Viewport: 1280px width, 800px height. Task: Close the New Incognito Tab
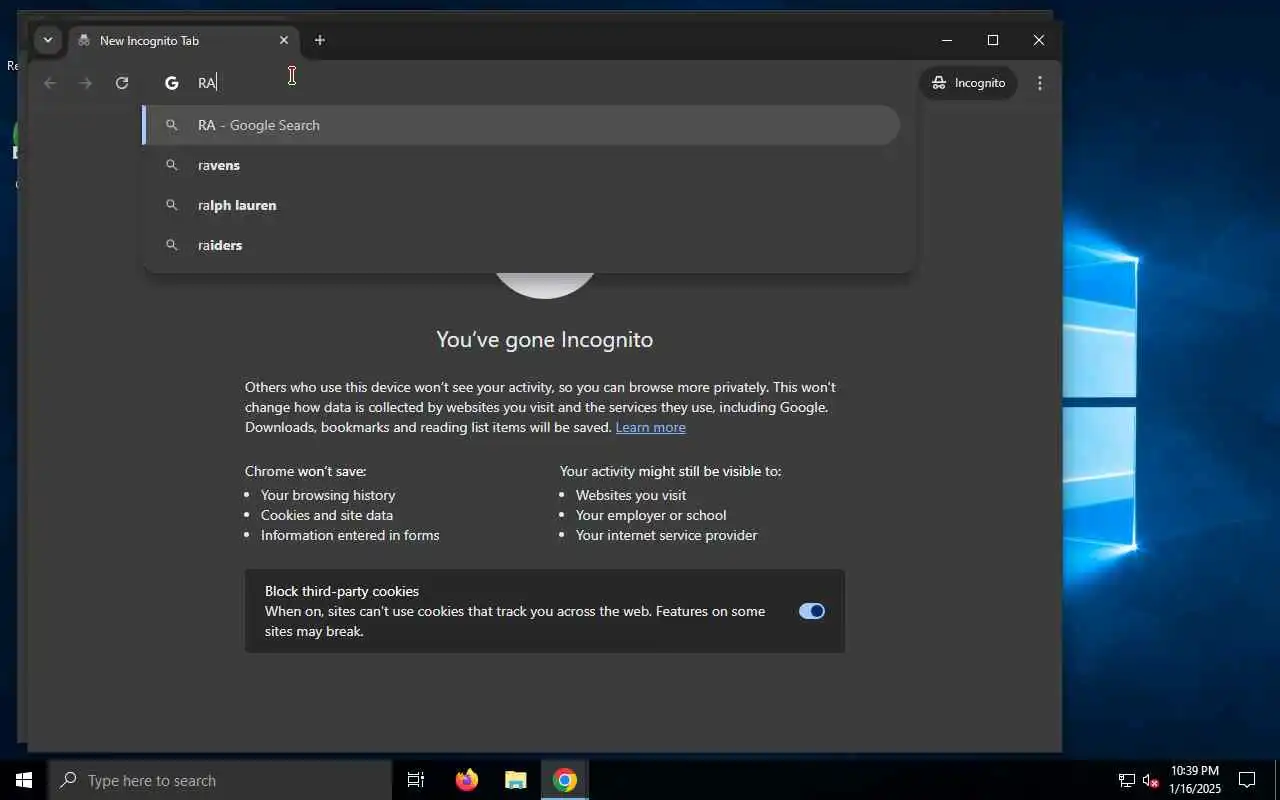284,40
